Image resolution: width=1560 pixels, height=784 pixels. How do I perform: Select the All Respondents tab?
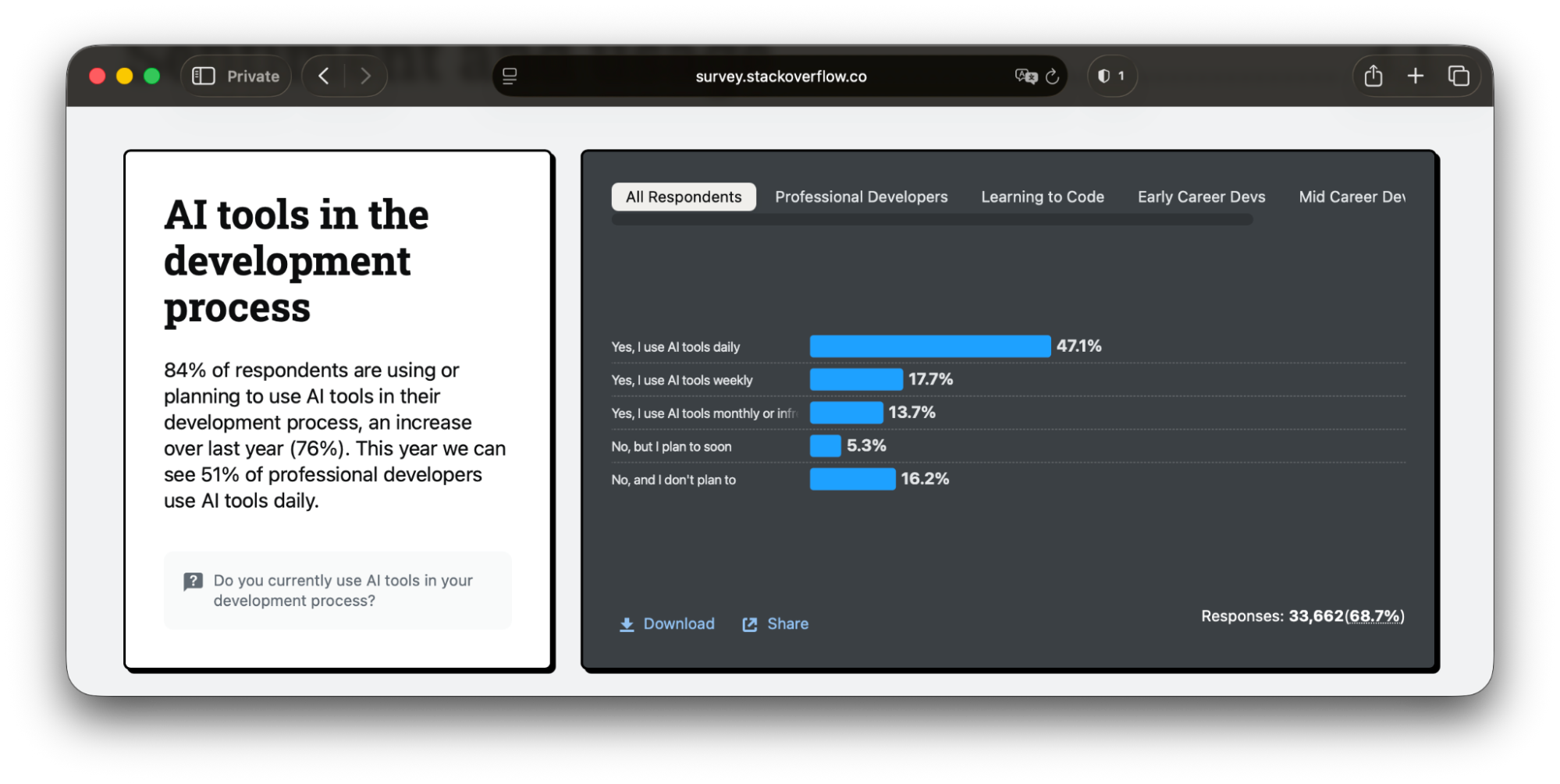pos(683,197)
